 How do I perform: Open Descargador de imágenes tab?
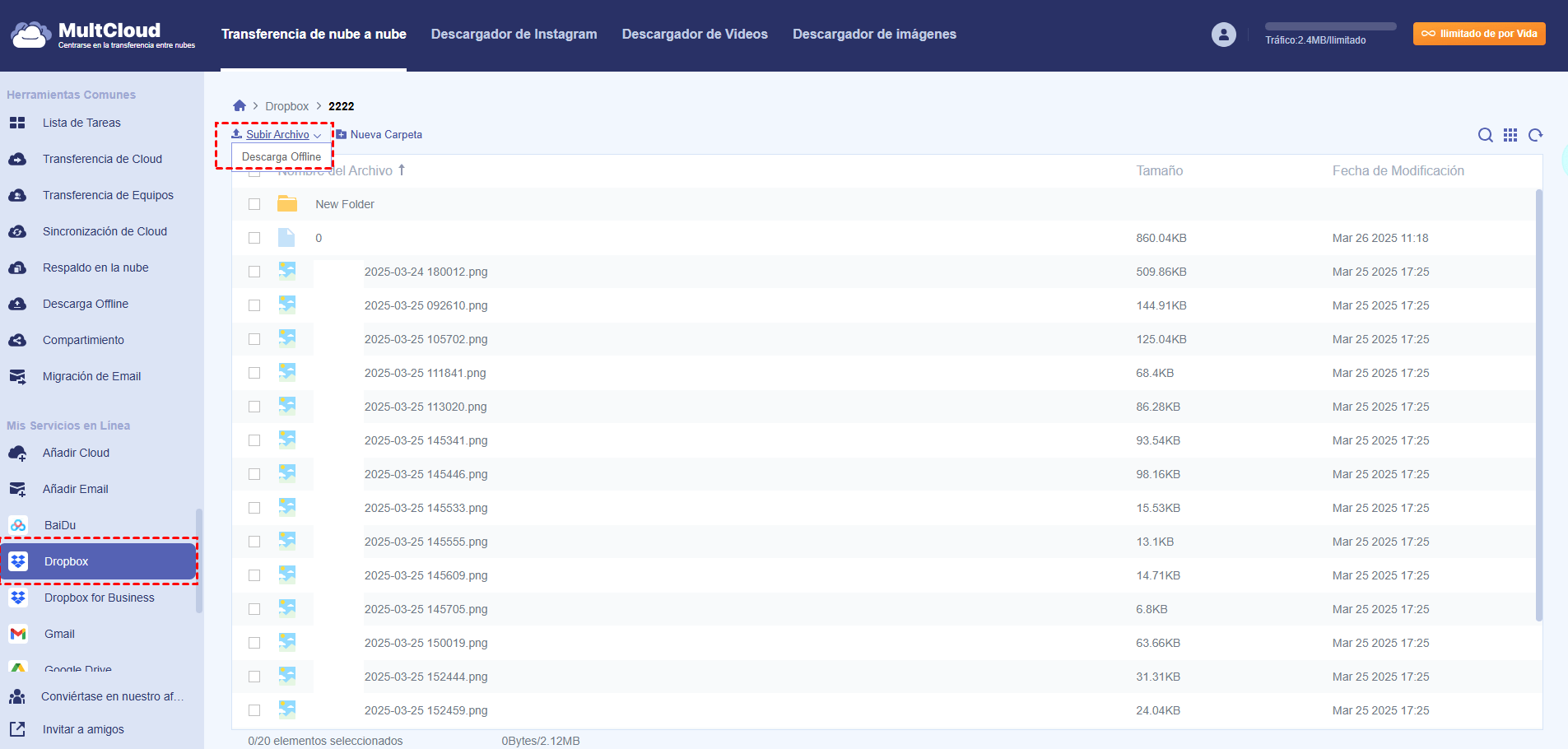coord(874,34)
